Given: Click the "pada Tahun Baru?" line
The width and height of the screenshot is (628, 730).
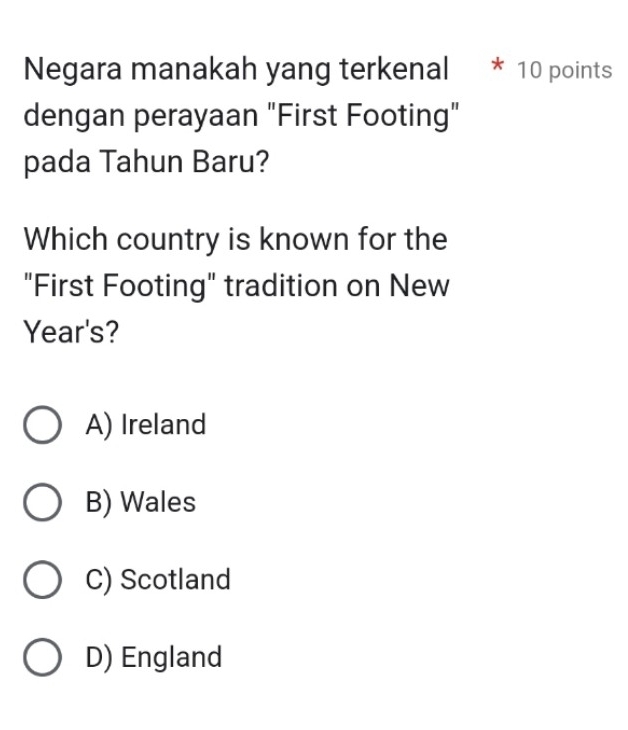Looking at the screenshot, I should (x=147, y=162).
